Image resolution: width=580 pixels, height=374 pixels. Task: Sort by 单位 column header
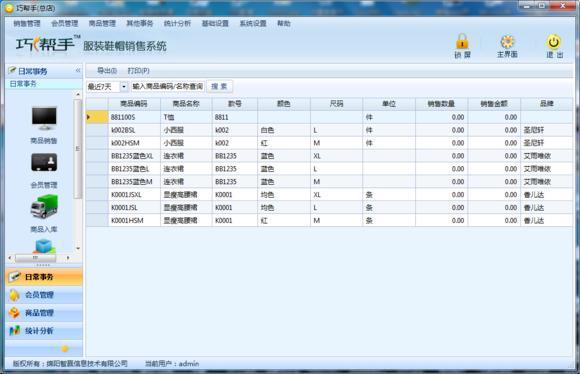tap(389, 104)
